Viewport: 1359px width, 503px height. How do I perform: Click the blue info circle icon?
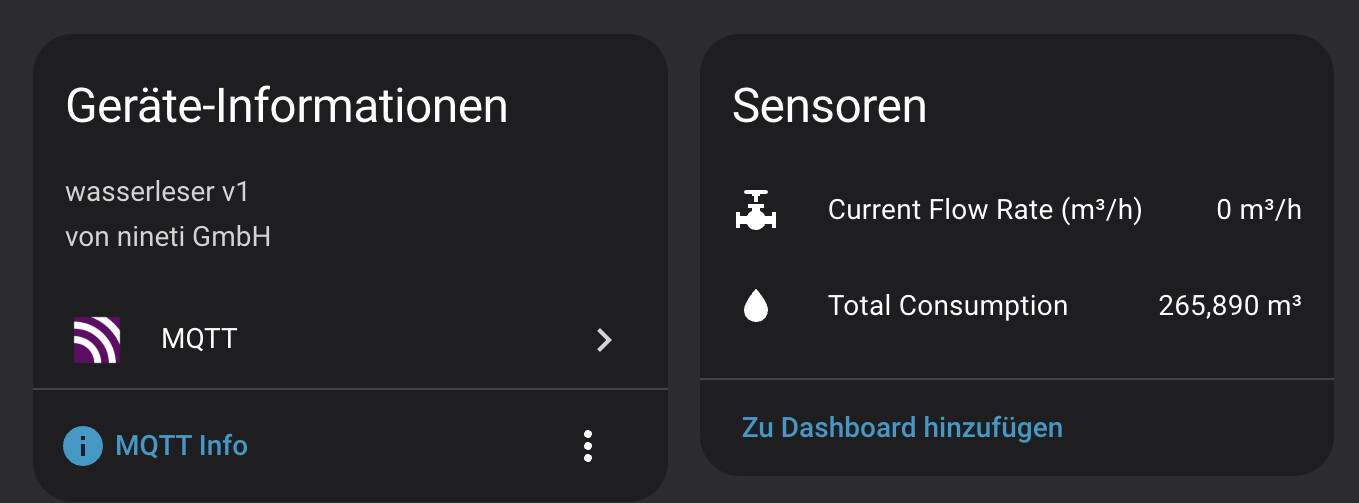coord(83,446)
